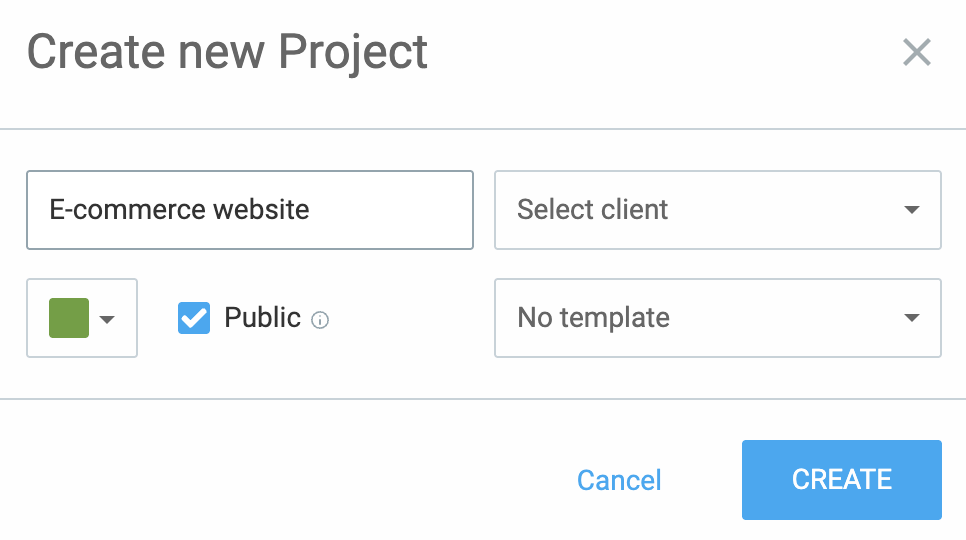The width and height of the screenshot is (966, 540).
Task: Click the info icon beside Public
Action: [320, 320]
